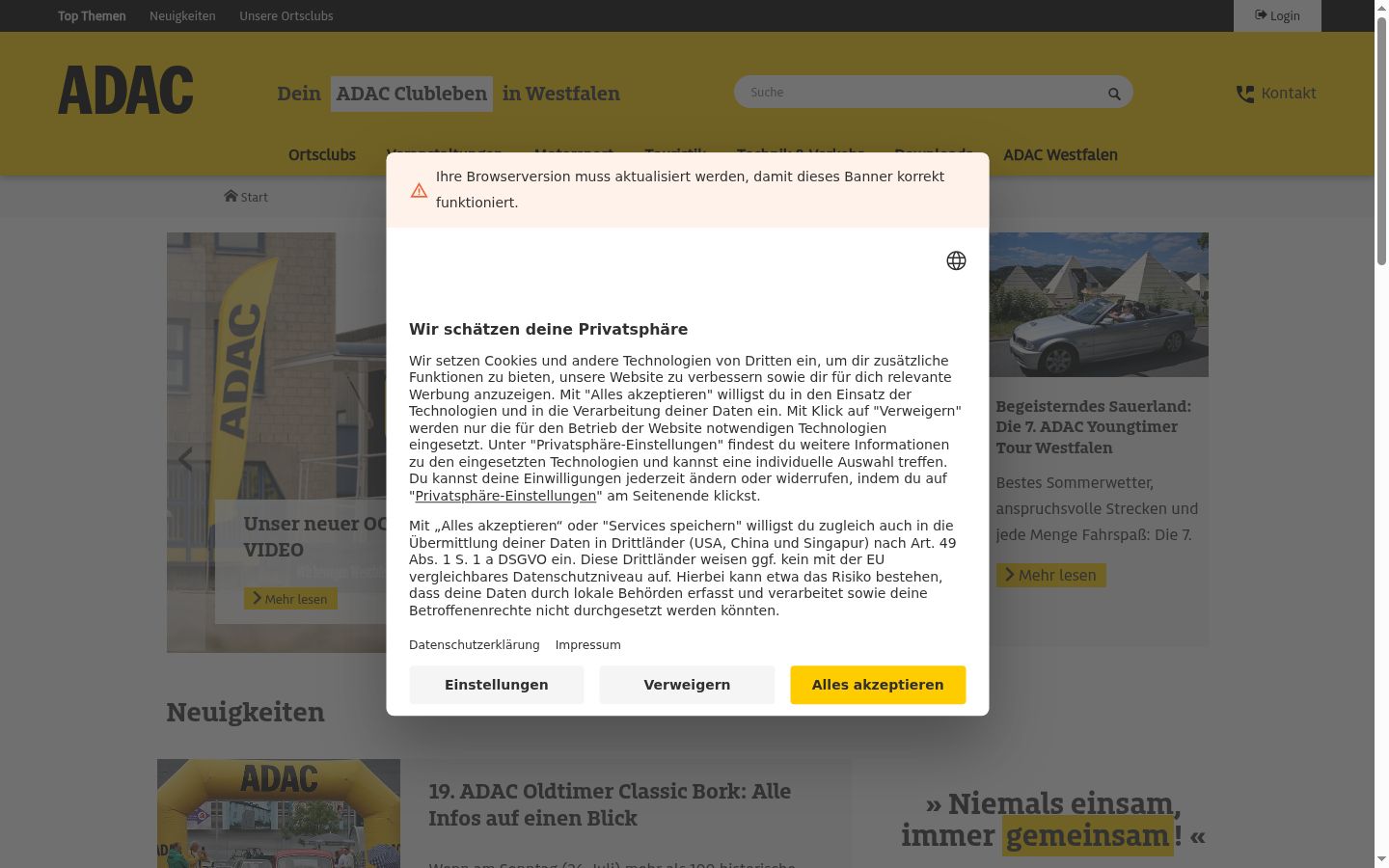This screenshot has width=1389, height=868.
Task: Open 19. ADAC Oldtimer Classic Bork headline
Action: point(610,804)
